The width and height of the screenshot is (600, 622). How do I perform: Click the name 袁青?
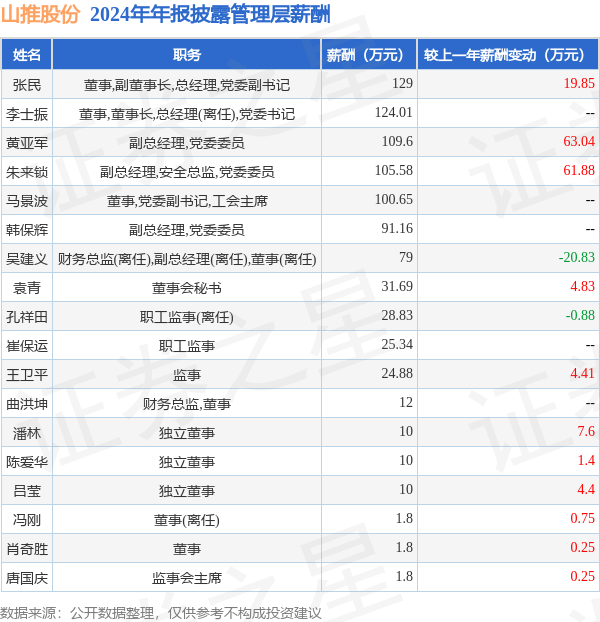tap(27, 288)
